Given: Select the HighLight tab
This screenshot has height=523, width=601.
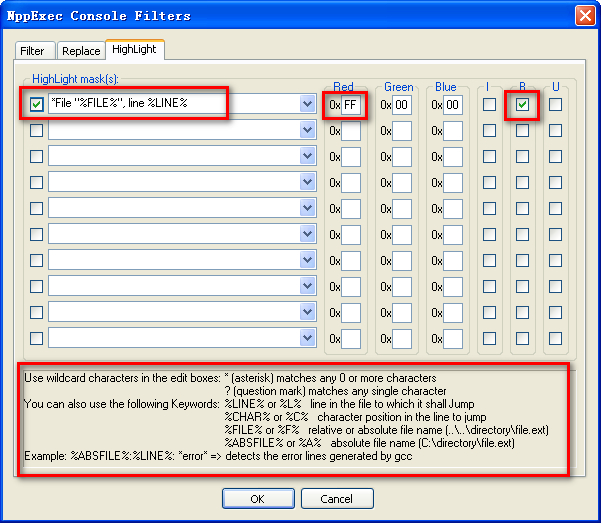Looking at the screenshot, I should 135,49.
